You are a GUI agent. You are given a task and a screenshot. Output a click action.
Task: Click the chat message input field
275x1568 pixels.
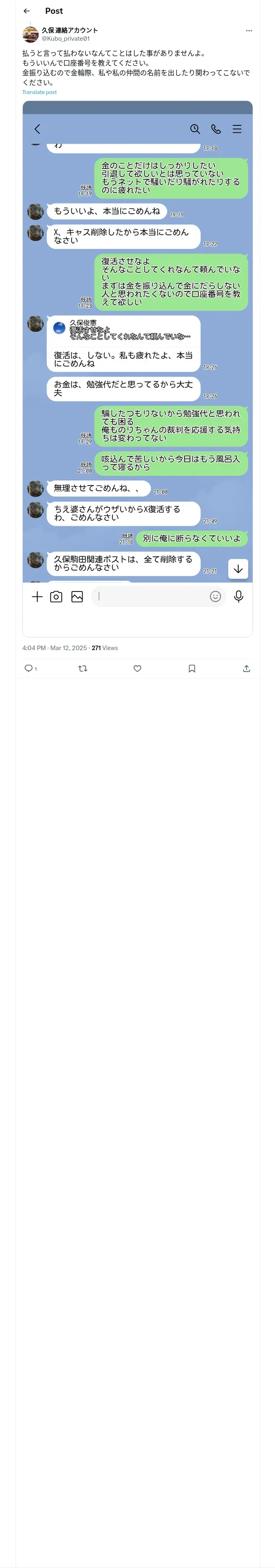pyautogui.click(x=150, y=596)
